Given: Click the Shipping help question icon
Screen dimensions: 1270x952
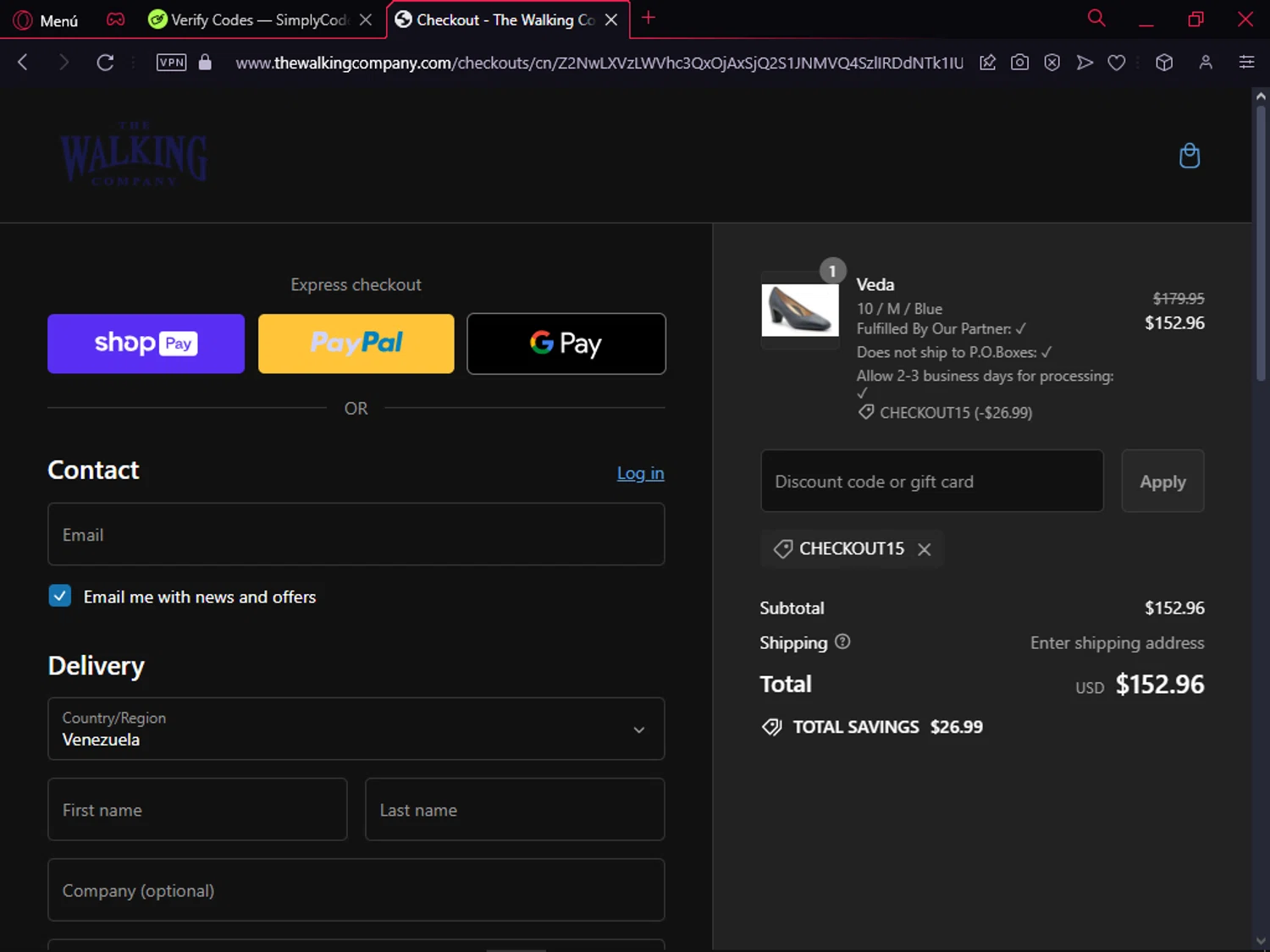Looking at the screenshot, I should (842, 641).
